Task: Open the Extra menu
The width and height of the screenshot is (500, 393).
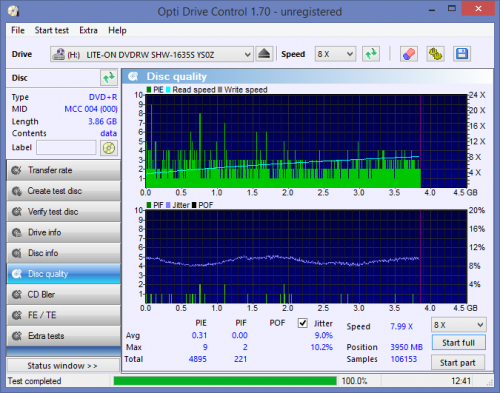Action: 88,30
